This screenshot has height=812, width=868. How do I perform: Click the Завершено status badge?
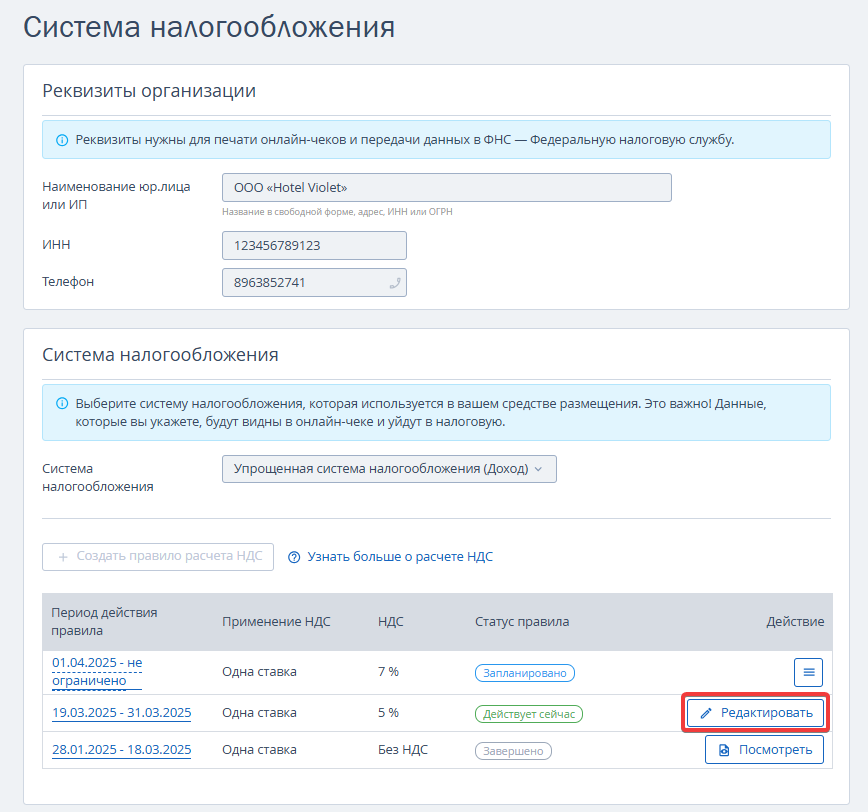point(513,751)
